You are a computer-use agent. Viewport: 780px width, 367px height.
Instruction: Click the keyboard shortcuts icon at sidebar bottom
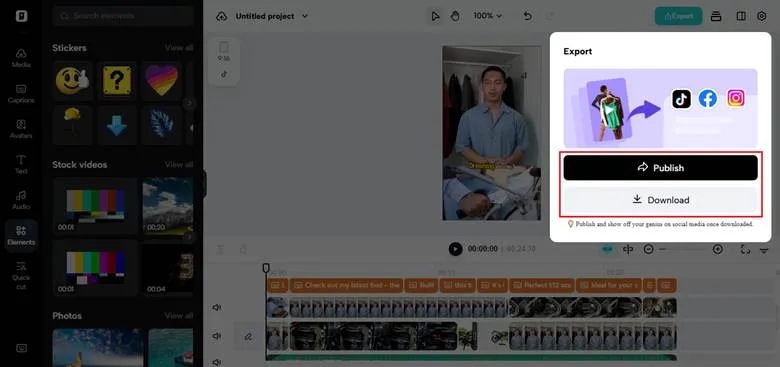tap(21, 348)
